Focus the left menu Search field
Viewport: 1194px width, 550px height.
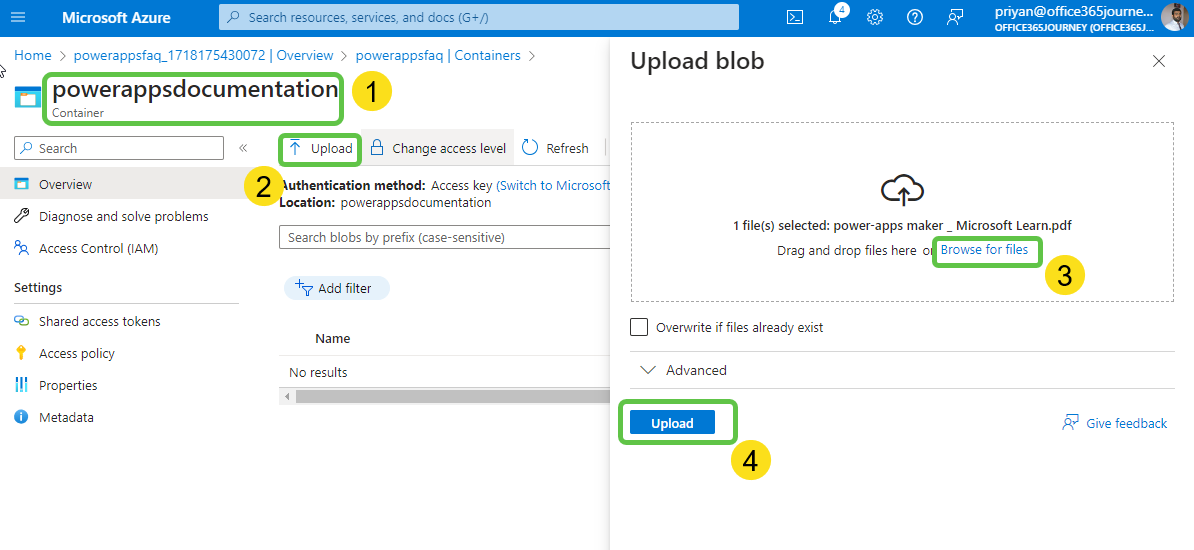[x=119, y=148]
